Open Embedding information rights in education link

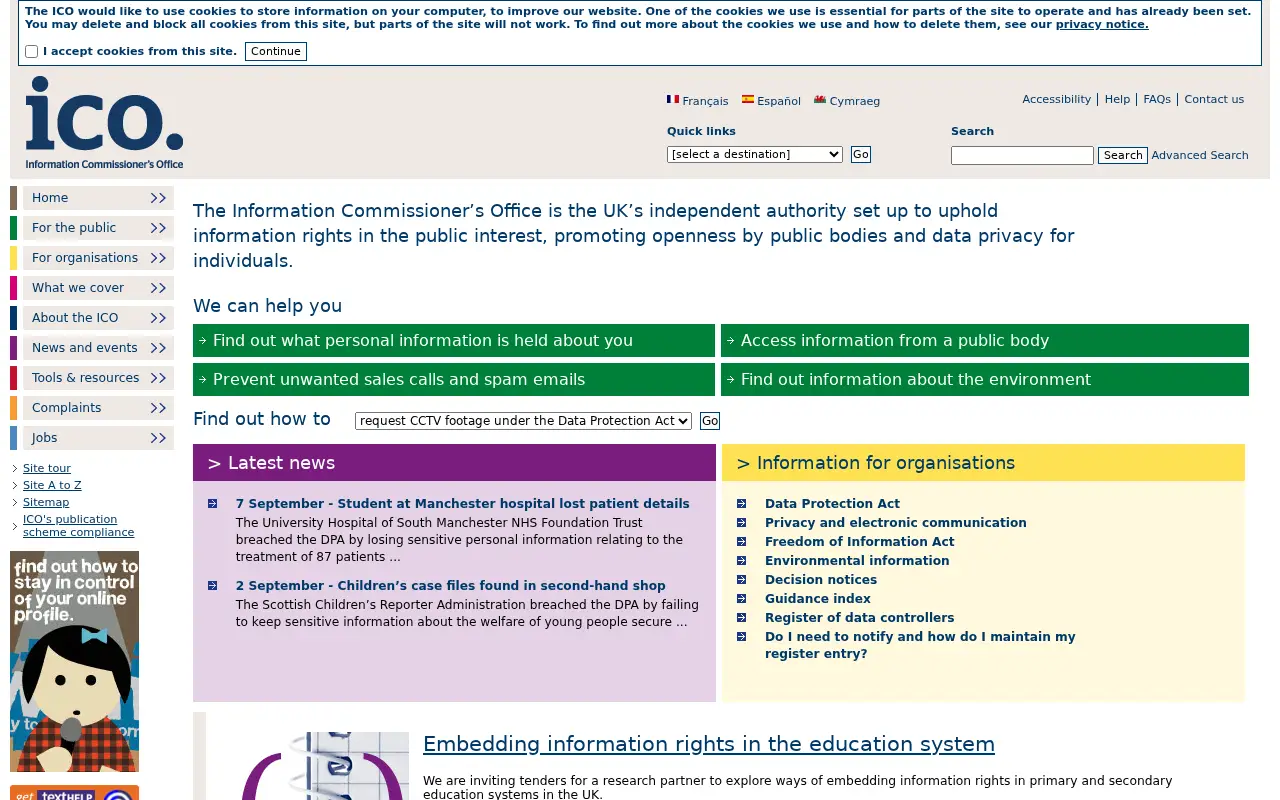tap(709, 744)
